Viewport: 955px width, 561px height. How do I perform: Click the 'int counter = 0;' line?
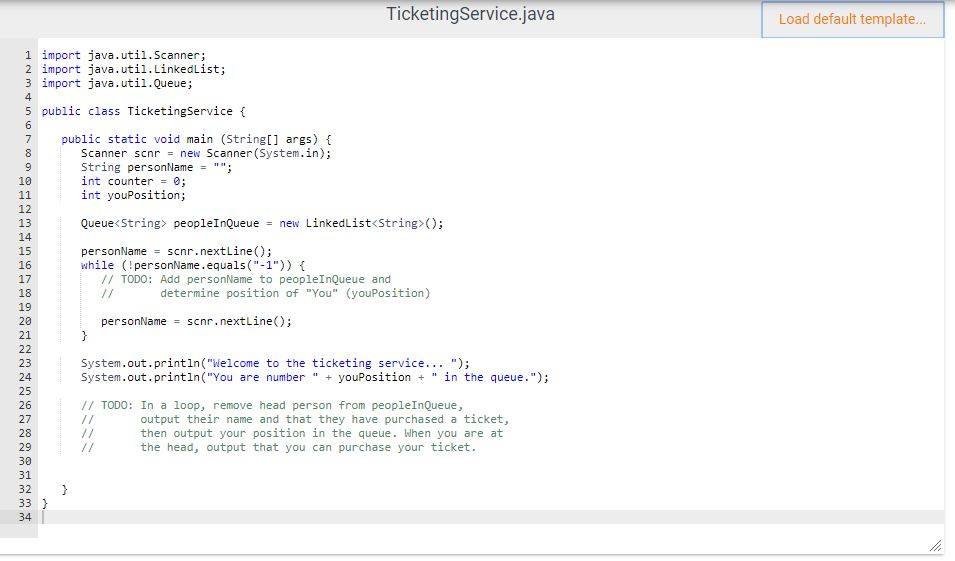tap(133, 182)
